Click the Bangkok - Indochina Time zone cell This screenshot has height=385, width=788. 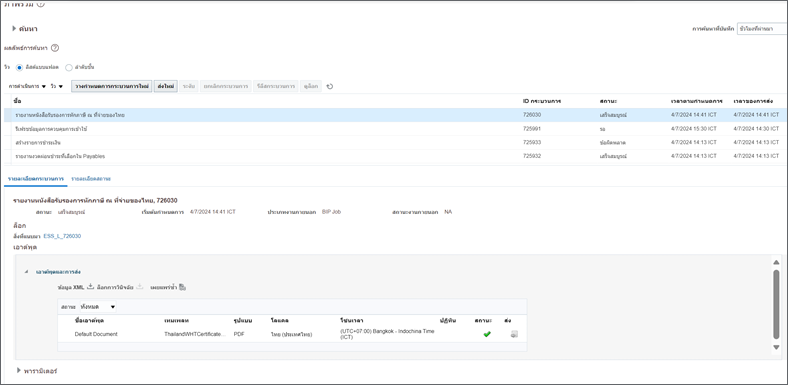click(x=387, y=334)
